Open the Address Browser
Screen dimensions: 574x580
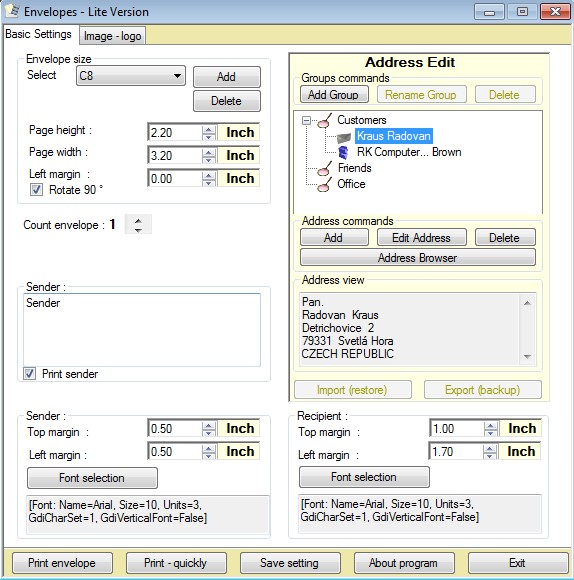tap(418, 257)
